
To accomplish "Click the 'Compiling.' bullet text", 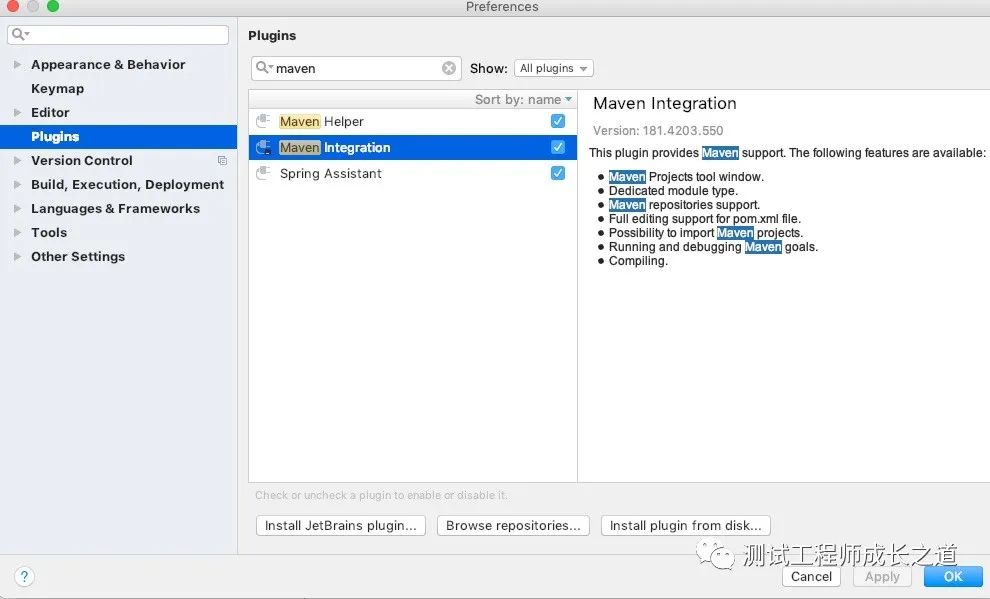I will pyautogui.click(x=638, y=261).
